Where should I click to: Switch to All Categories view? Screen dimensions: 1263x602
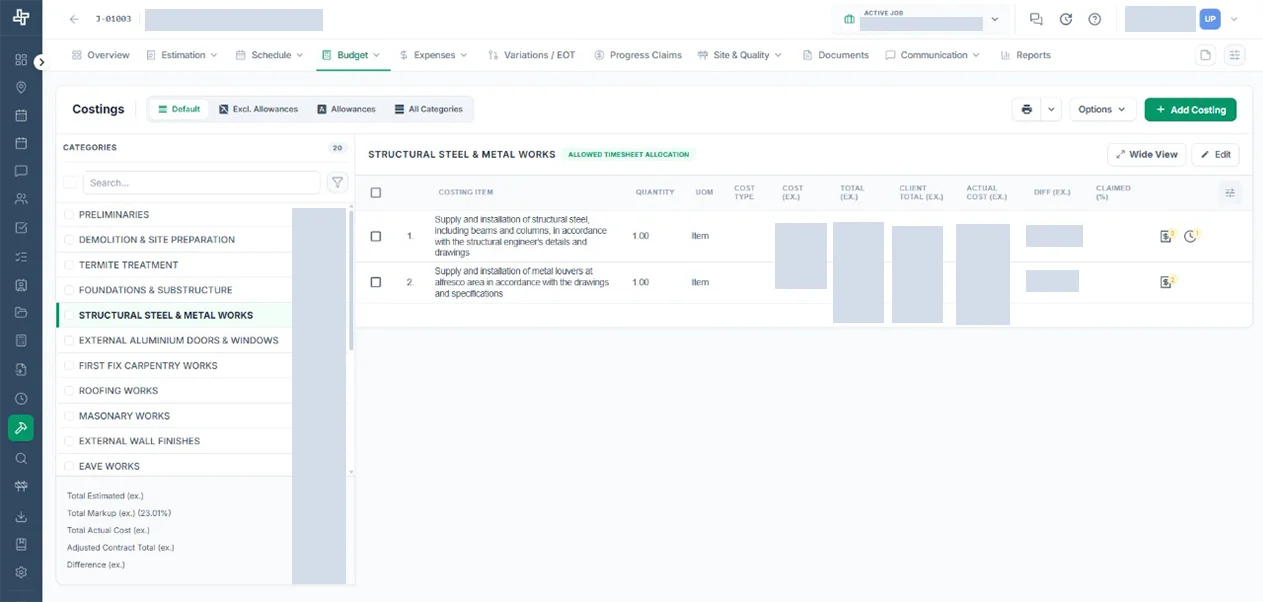click(x=428, y=109)
